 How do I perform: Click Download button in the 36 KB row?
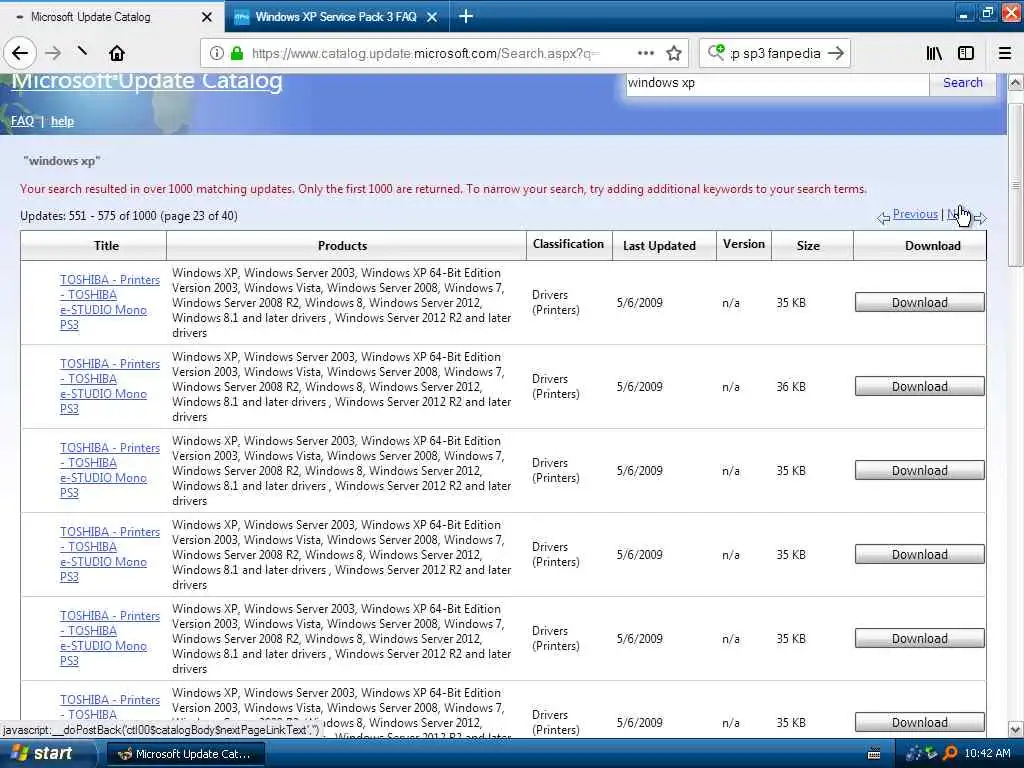pos(920,387)
